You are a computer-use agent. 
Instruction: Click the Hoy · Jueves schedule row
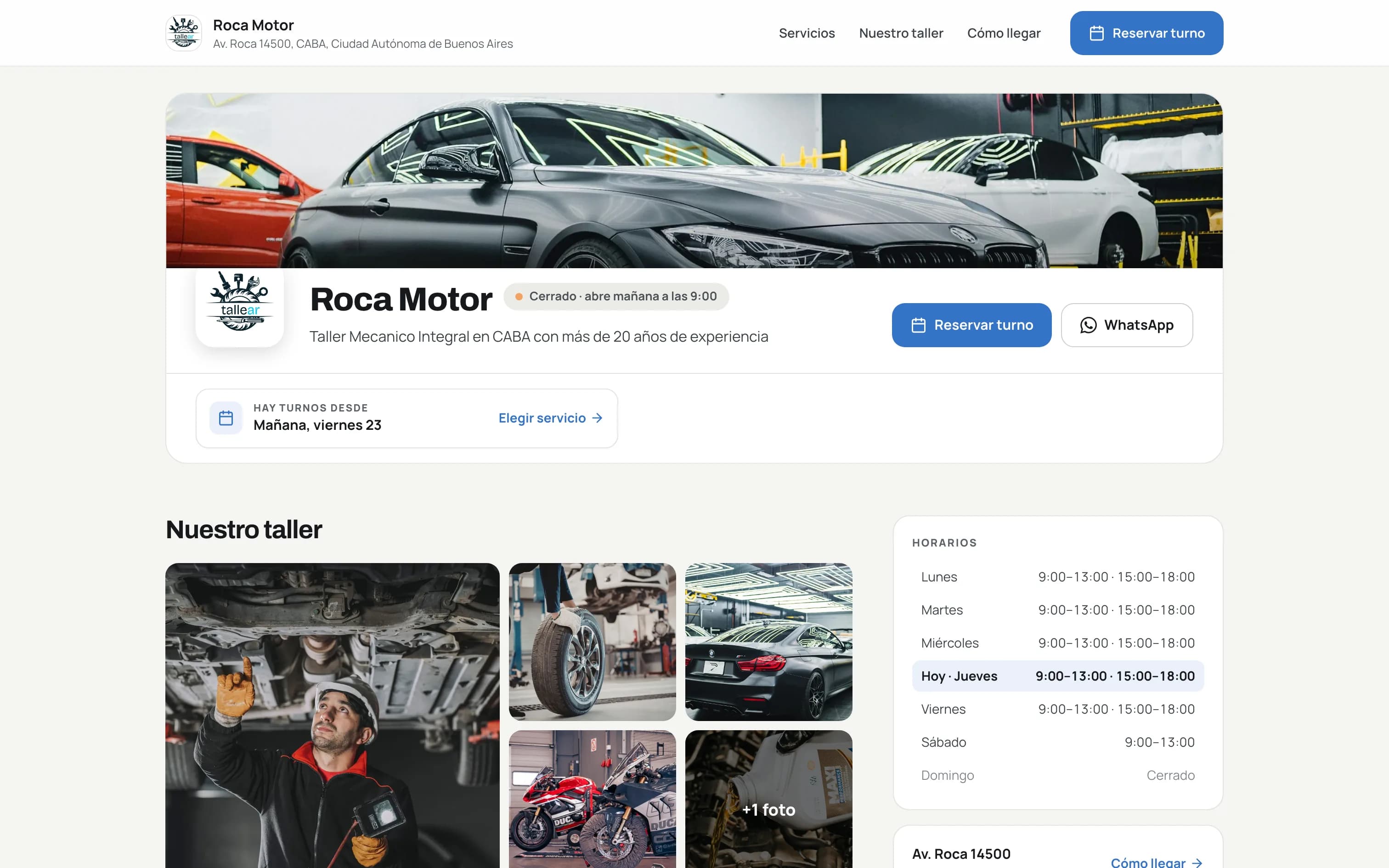pos(1058,676)
